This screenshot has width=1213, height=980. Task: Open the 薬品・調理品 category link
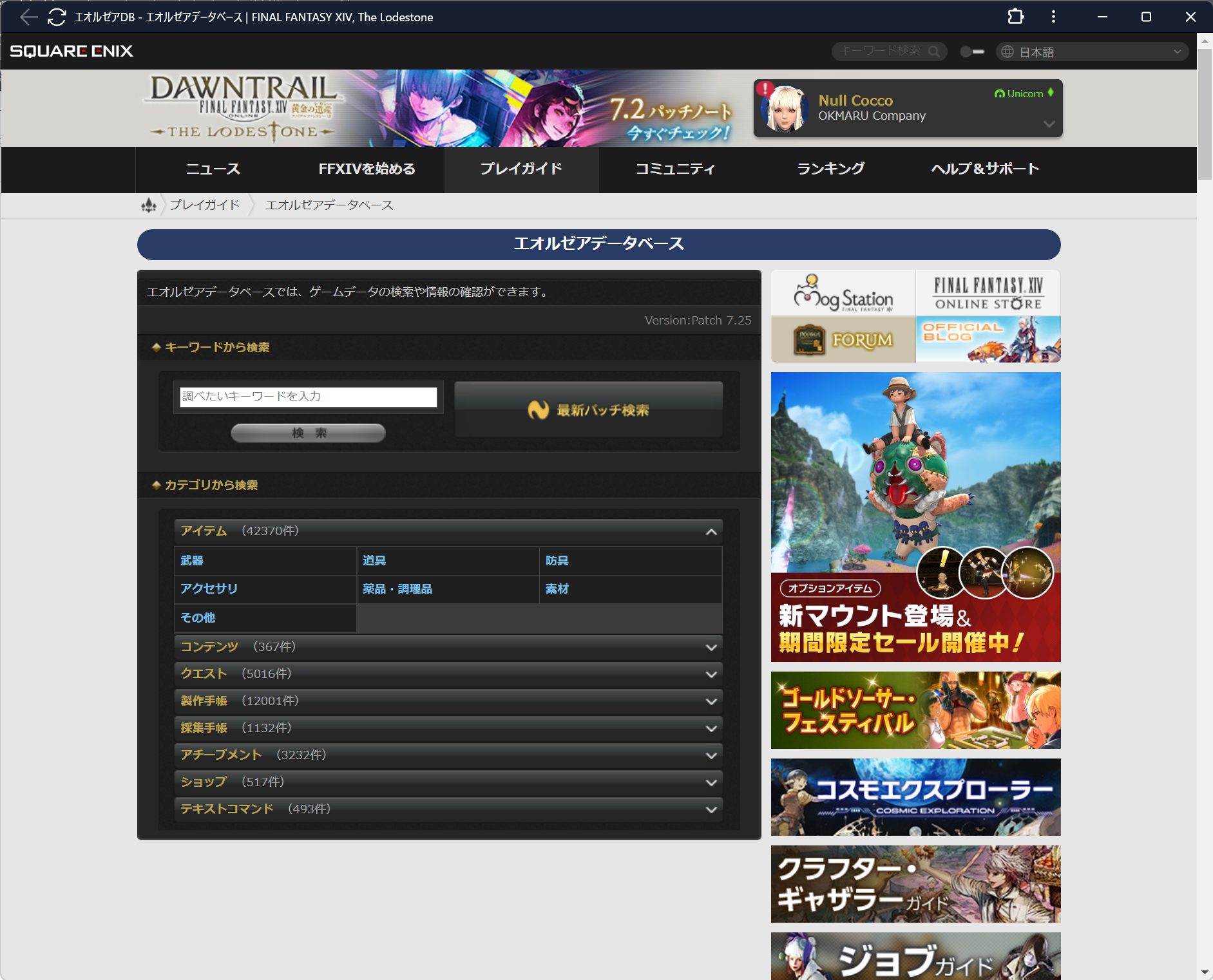pyautogui.click(x=397, y=589)
